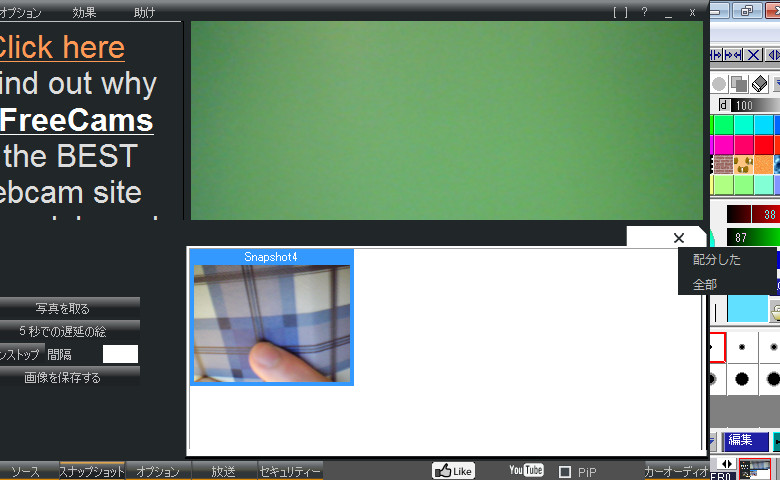This screenshot has height=480, width=780.
Task: Select the smallest dot brush preset
Action: [x=716, y=347]
